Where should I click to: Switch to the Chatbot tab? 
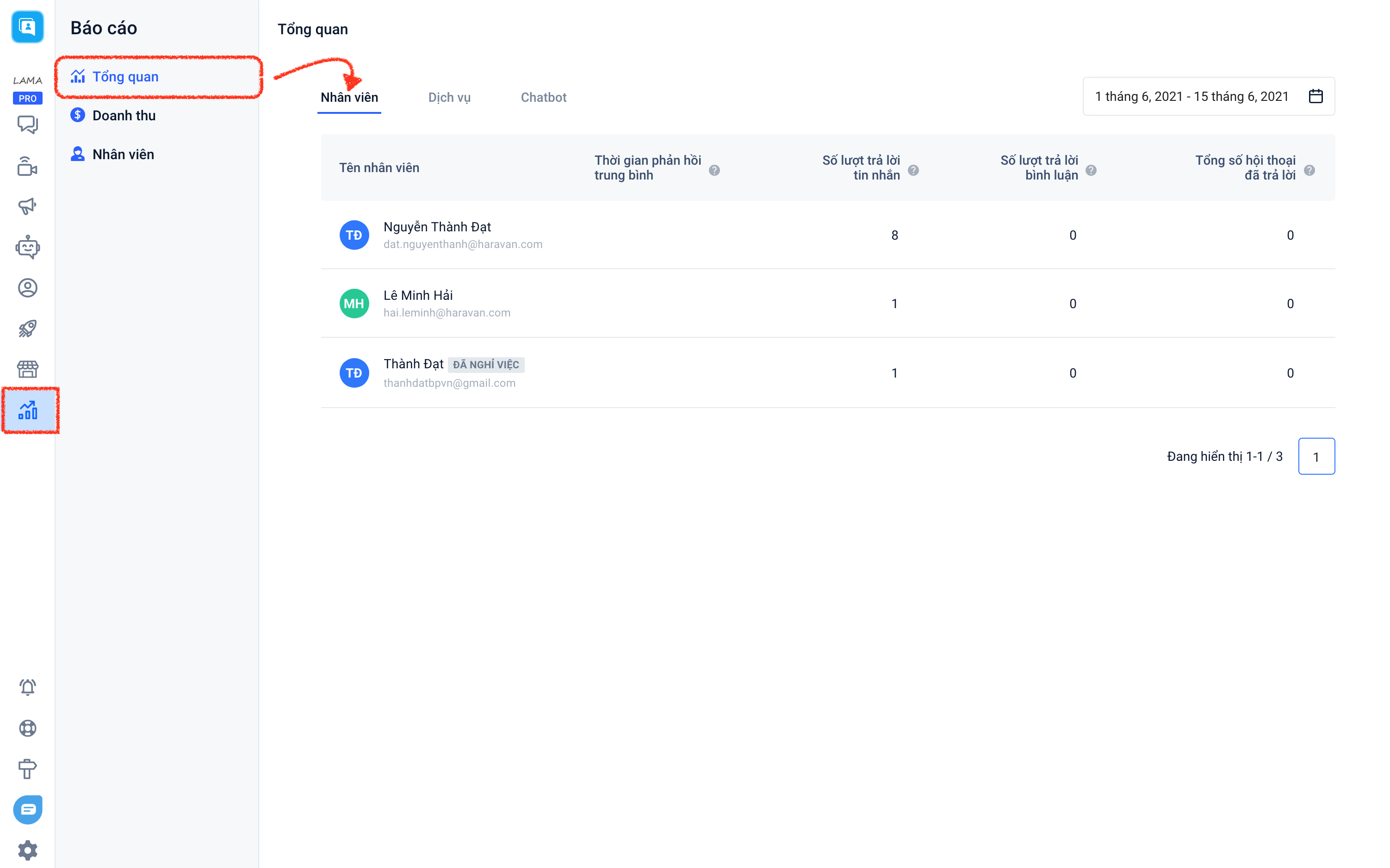(x=543, y=98)
